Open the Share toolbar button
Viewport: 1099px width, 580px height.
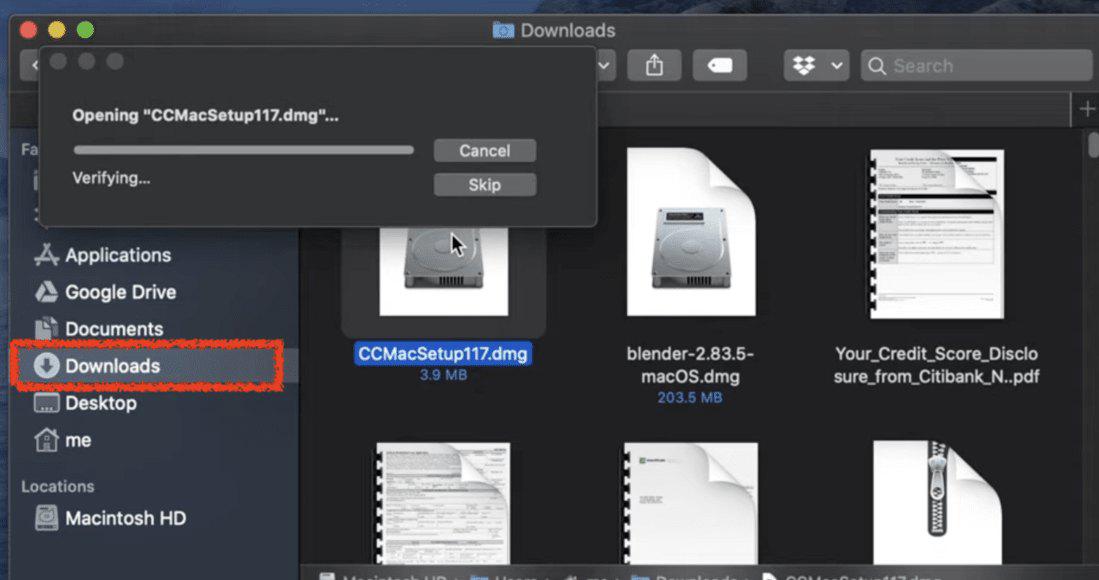(x=654, y=66)
